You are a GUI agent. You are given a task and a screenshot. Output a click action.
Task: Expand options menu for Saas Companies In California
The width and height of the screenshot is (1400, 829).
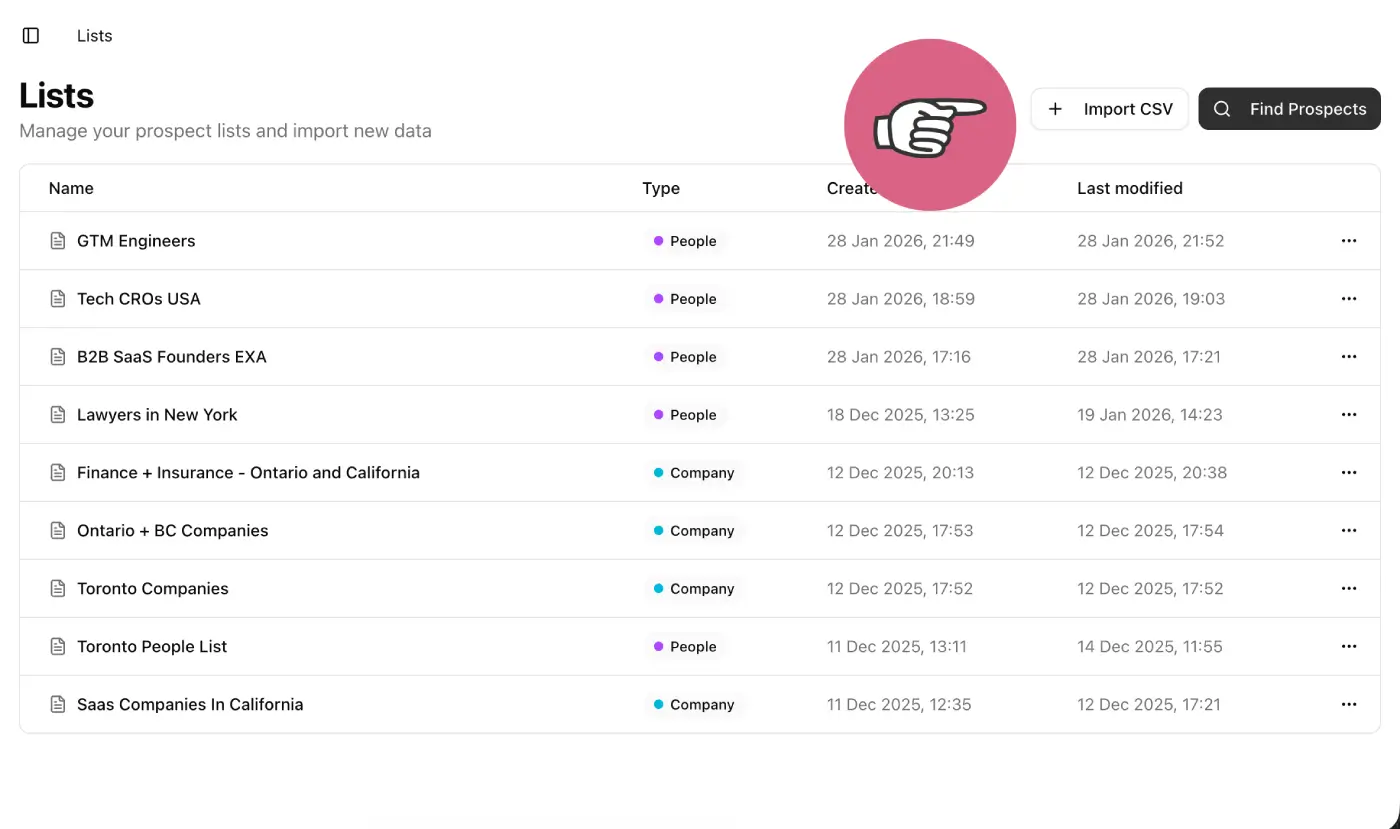(x=1348, y=705)
